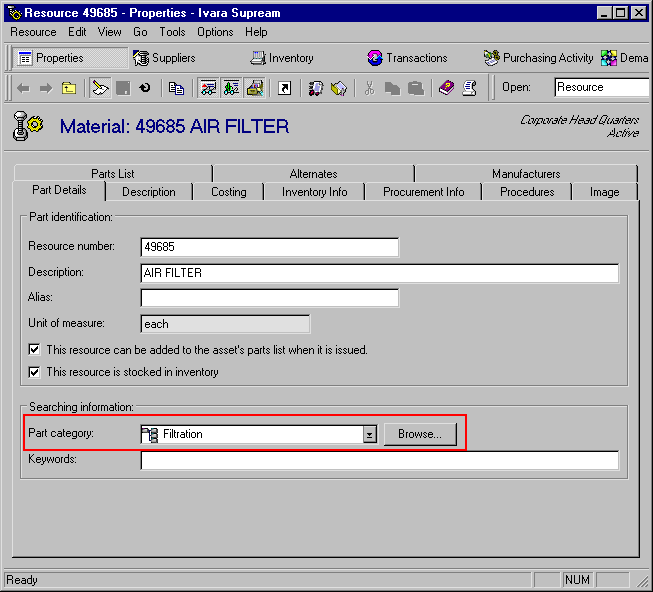Click the Resource number field

pos(269,247)
